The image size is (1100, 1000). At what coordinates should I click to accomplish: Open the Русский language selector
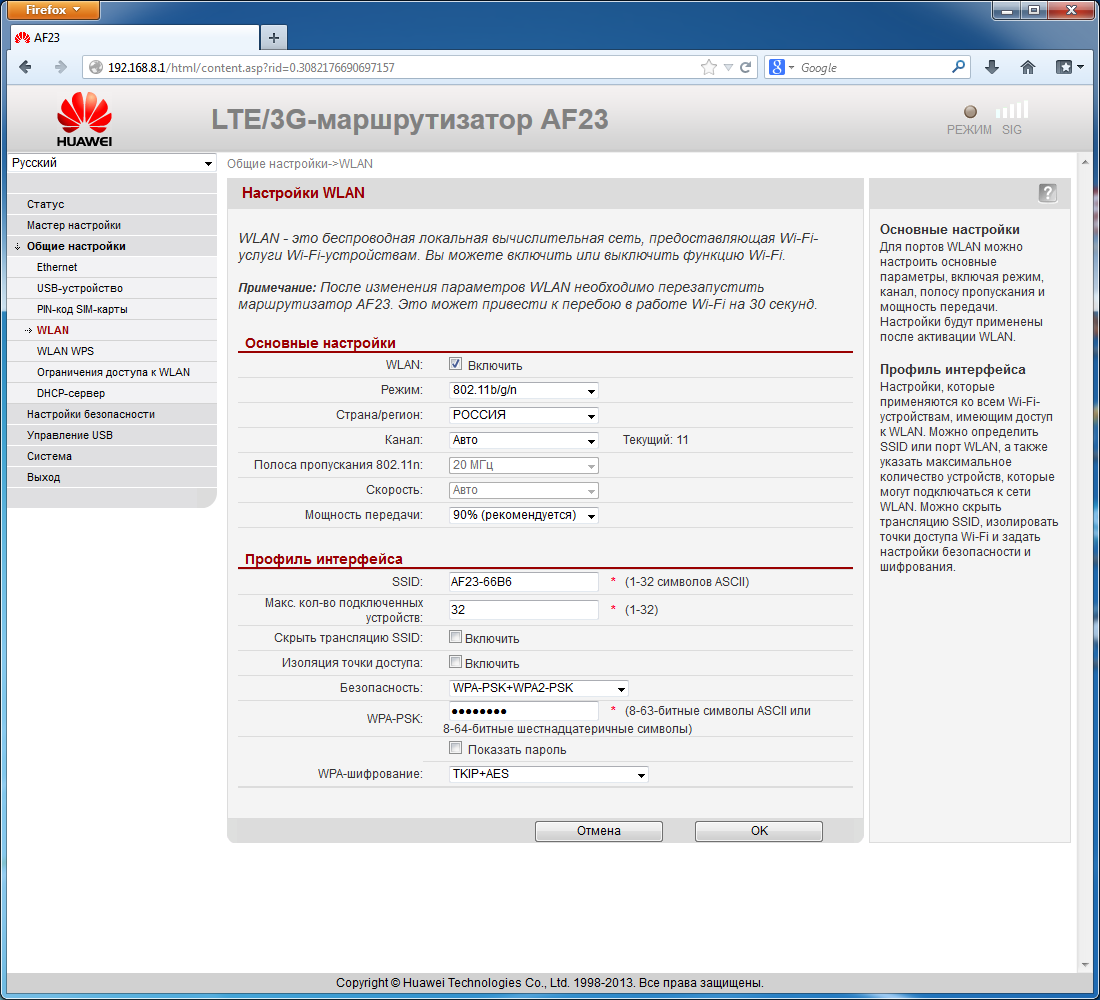112,163
